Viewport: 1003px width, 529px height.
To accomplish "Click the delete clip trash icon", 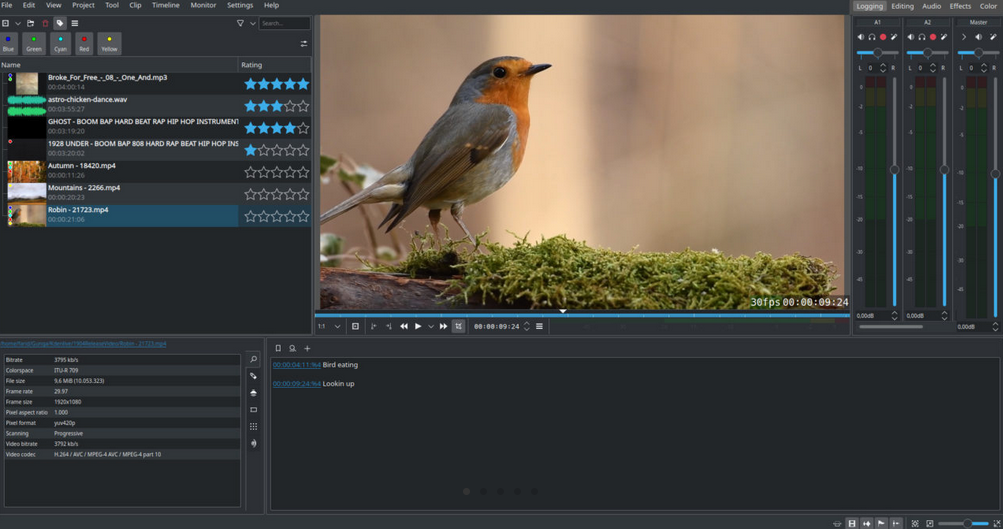I will click(x=45, y=23).
